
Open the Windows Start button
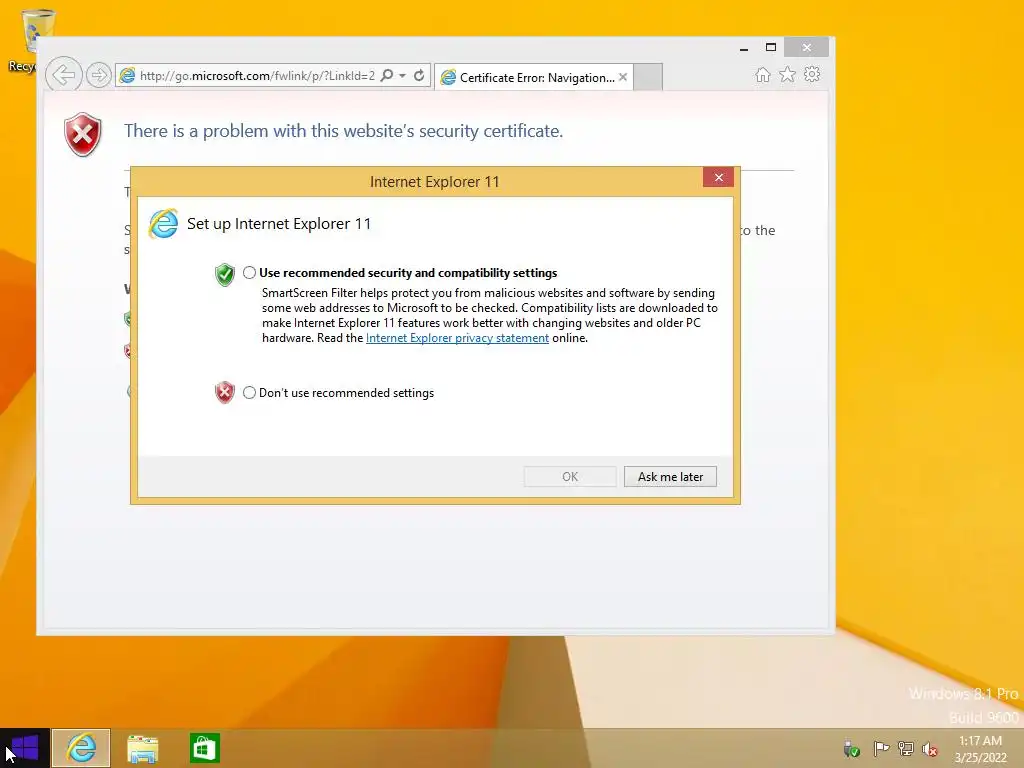coord(25,748)
